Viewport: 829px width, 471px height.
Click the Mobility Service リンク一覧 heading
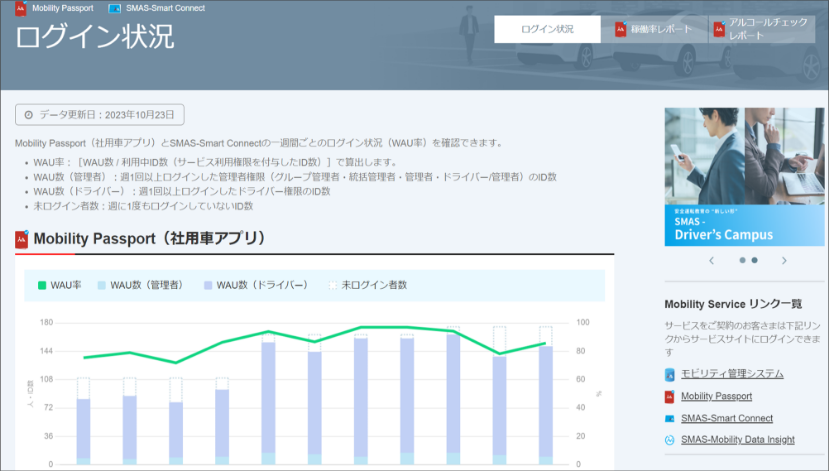(x=733, y=304)
